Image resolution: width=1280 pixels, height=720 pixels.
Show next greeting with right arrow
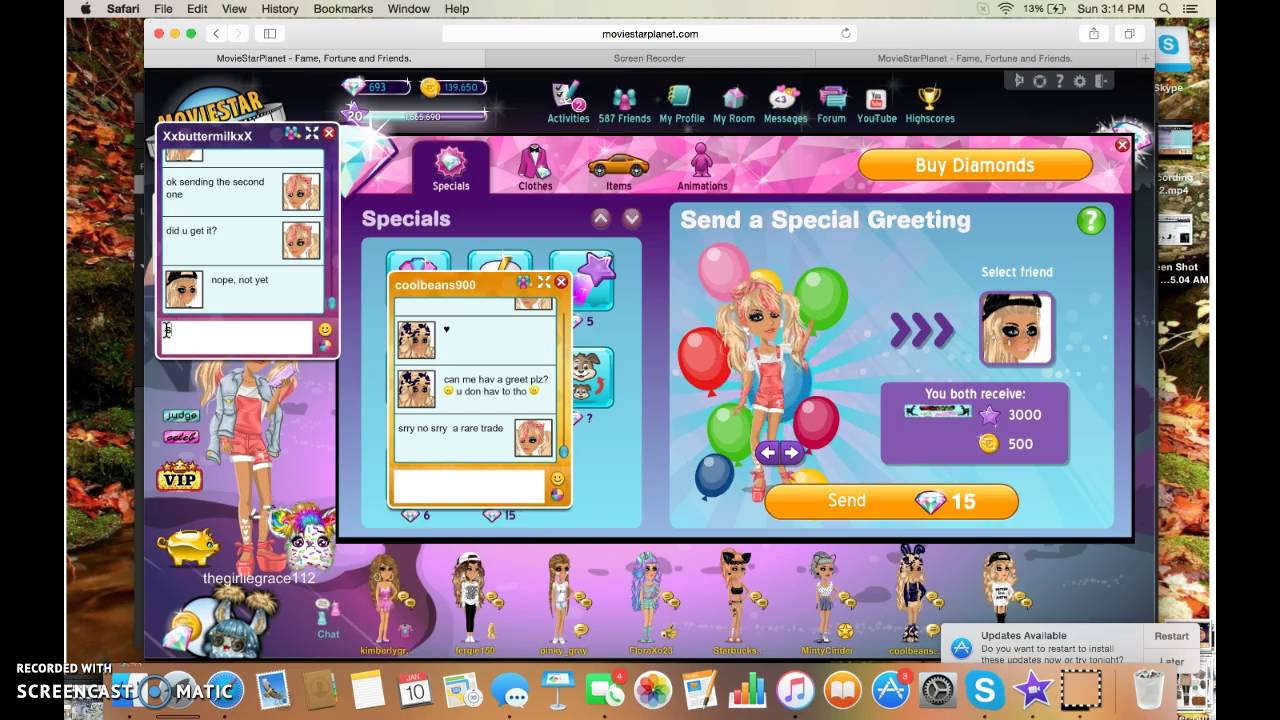tap(791, 453)
